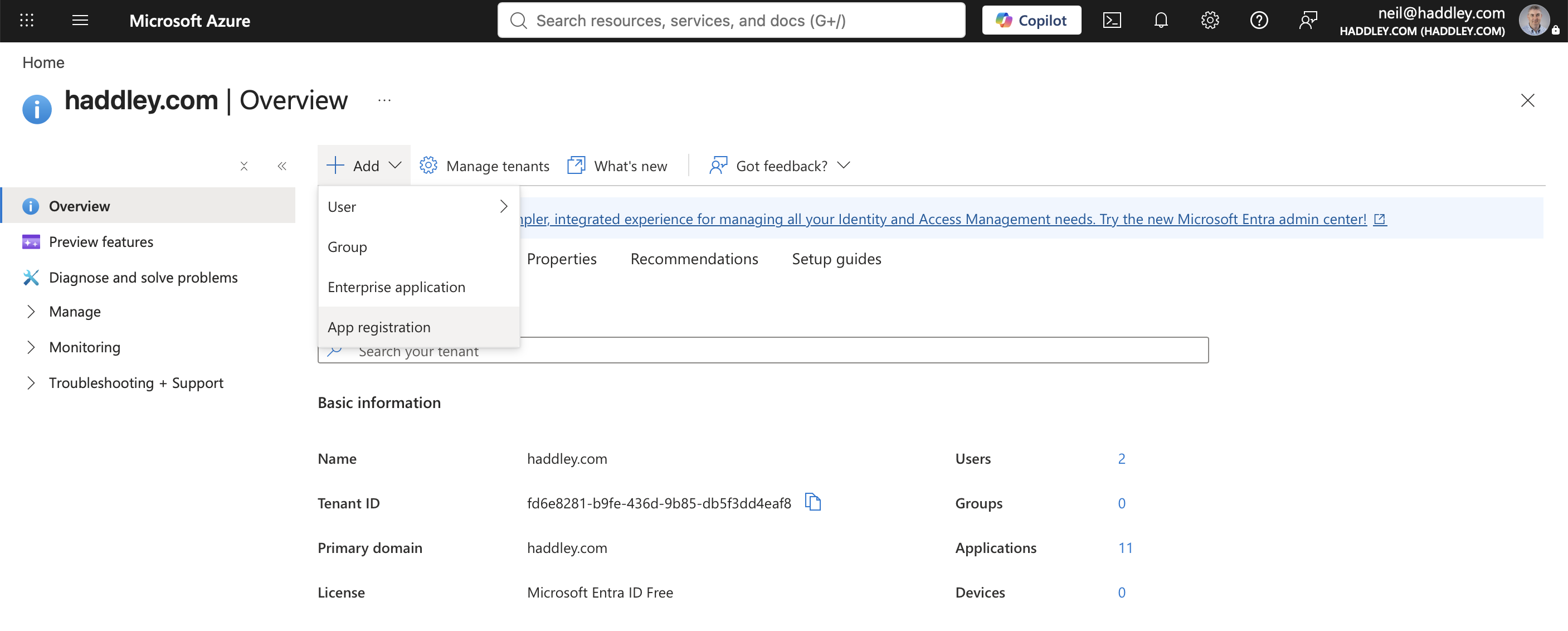Open Groups count link 0
Screen dimensions: 1568x631
[x=1121, y=503]
